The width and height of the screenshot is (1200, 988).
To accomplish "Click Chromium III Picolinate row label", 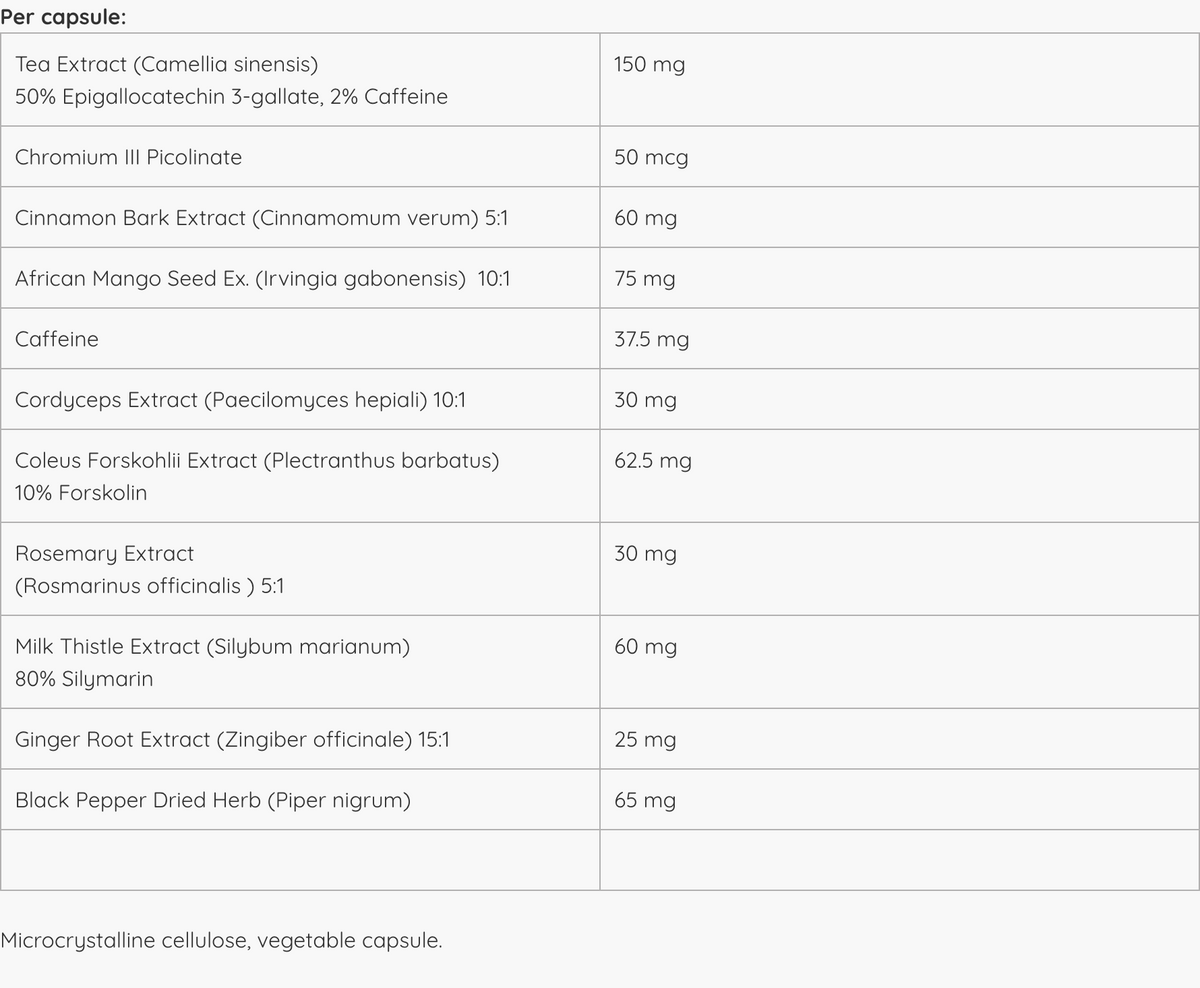I will click(128, 157).
